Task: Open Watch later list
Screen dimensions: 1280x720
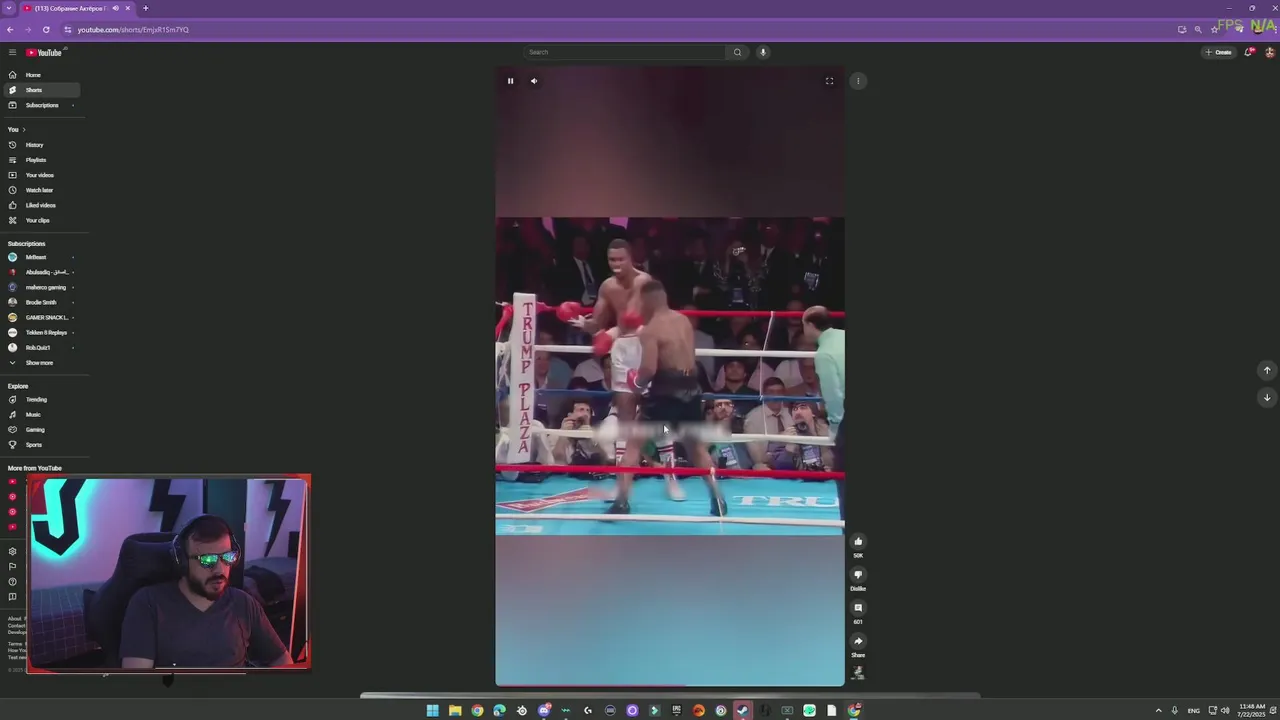Action: 40,190
